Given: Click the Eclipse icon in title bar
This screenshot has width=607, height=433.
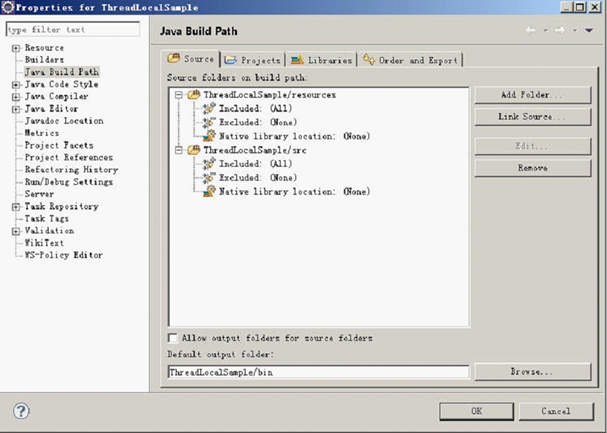Looking at the screenshot, I should point(7,7).
